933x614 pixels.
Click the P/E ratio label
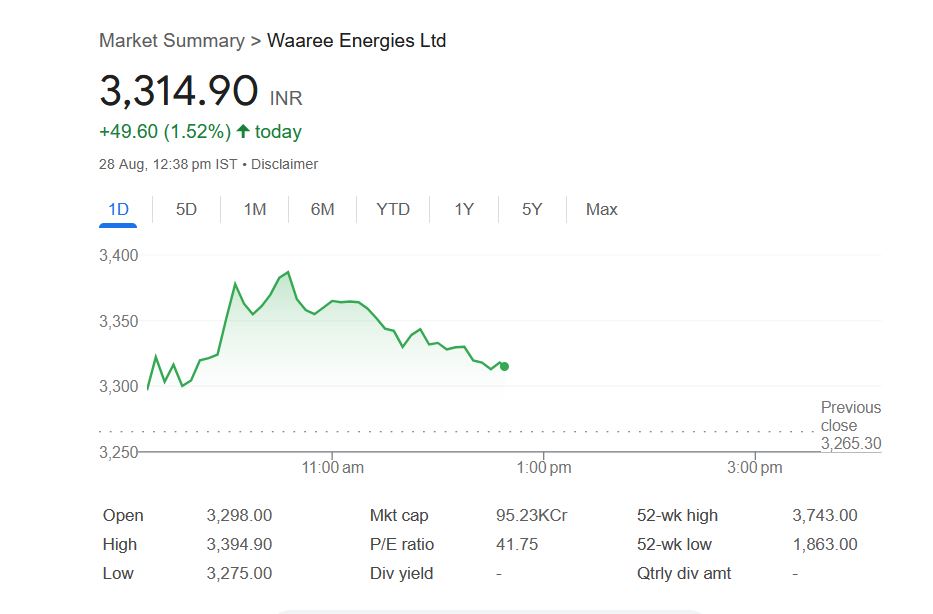click(x=402, y=545)
